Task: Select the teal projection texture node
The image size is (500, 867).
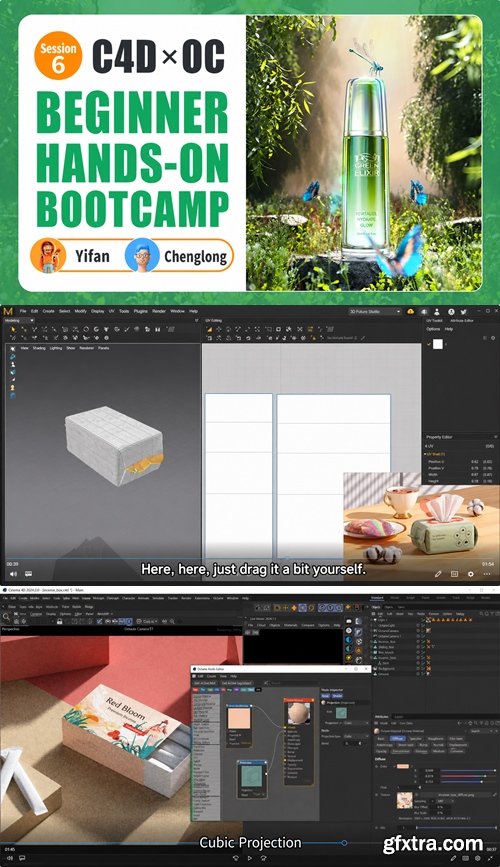Action: (253, 781)
